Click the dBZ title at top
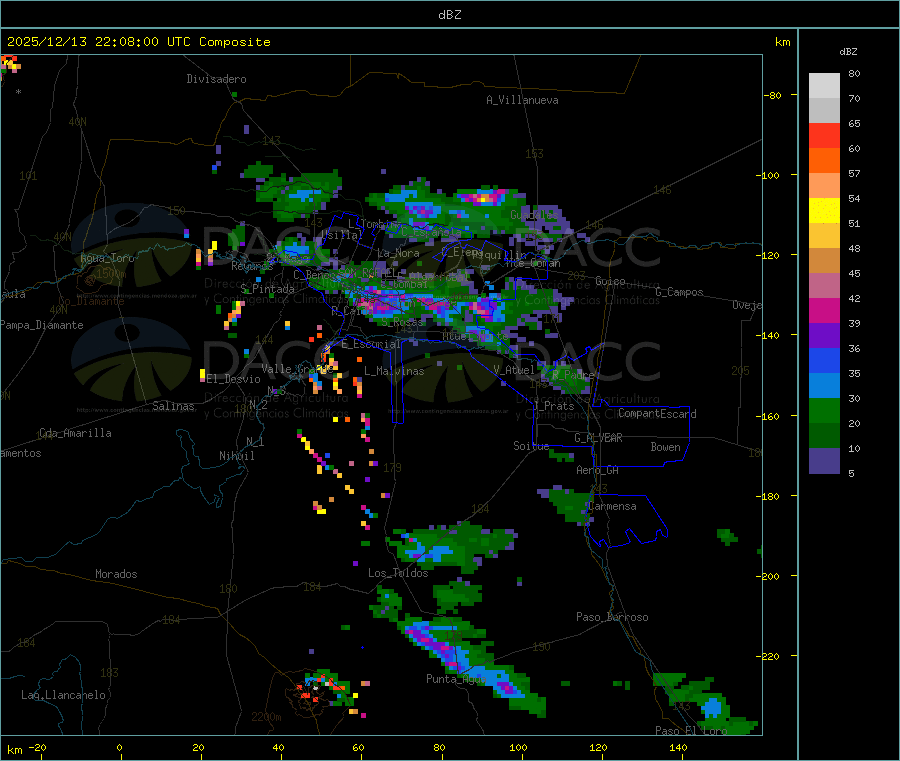This screenshot has height=761, width=900. 449,15
